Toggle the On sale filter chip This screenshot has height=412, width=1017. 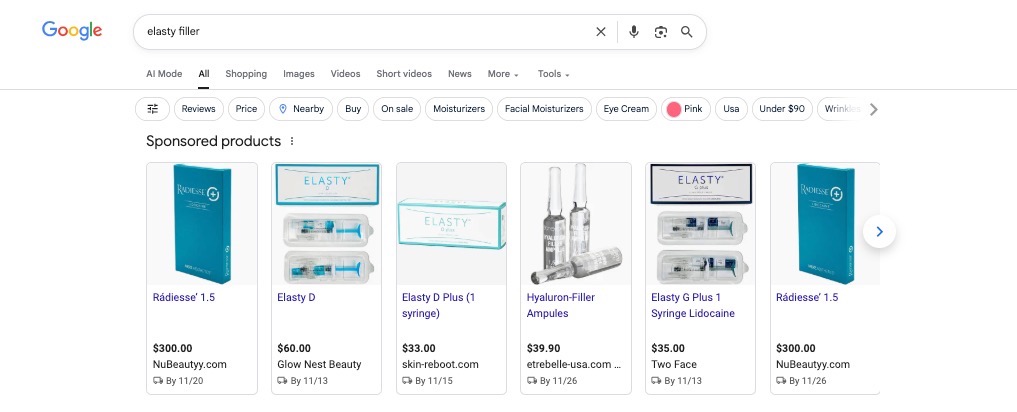tap(396, 109)
